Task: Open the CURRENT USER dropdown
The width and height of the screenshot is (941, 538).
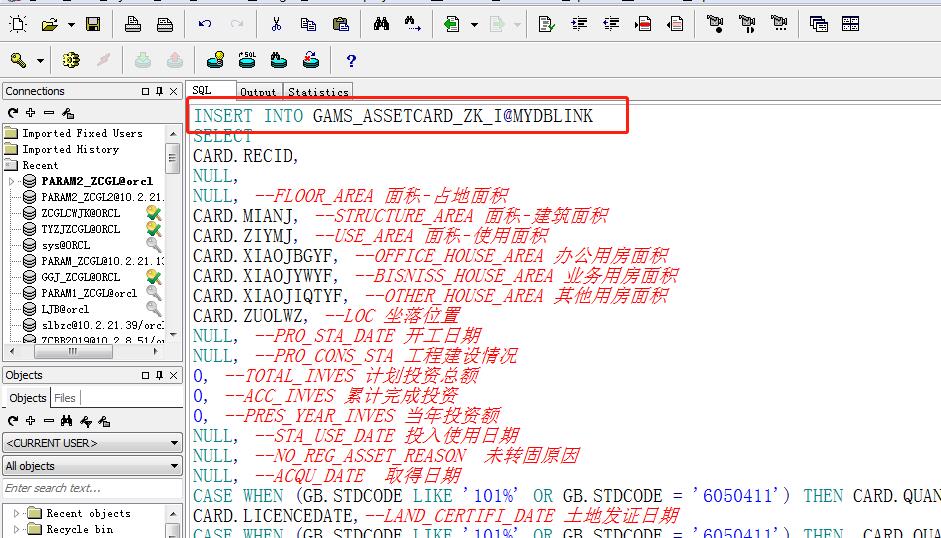Action: [x=91, y=443]
